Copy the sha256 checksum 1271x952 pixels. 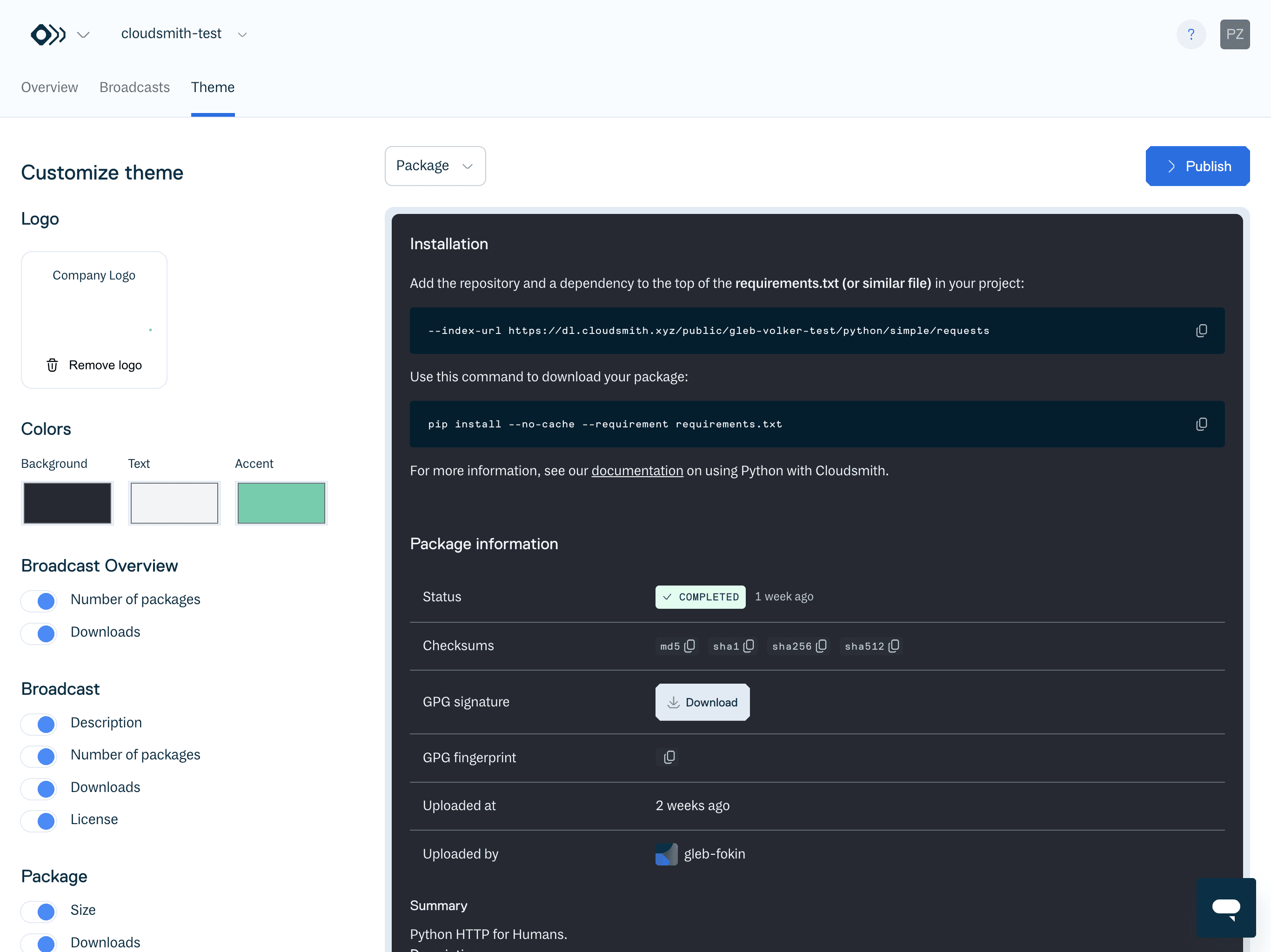(x=821, y=646)
